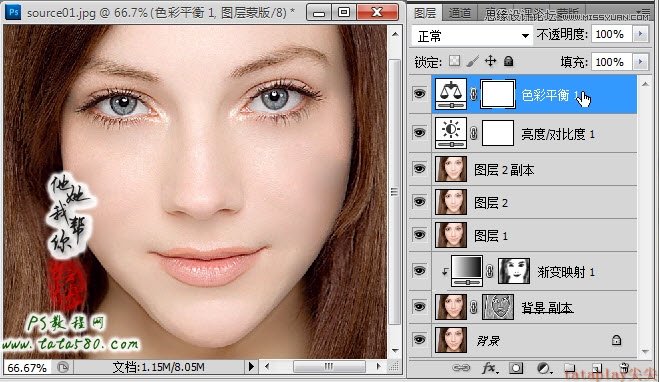Click the zoom percentage field 66.67%
The width and height of the screenshot is (659, 382).
(x=27, y=368)
